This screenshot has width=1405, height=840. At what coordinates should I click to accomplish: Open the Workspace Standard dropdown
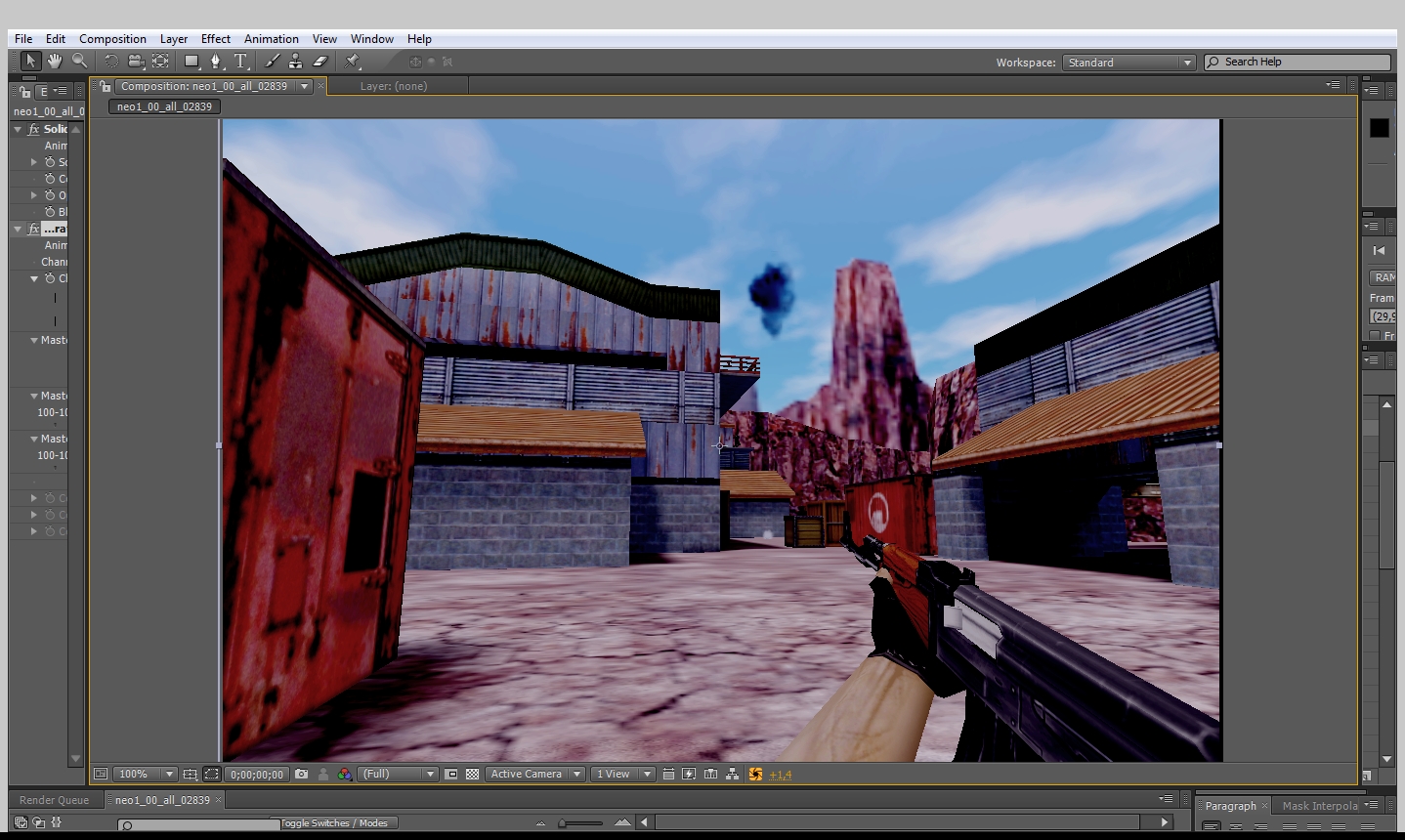(1128, 62)
